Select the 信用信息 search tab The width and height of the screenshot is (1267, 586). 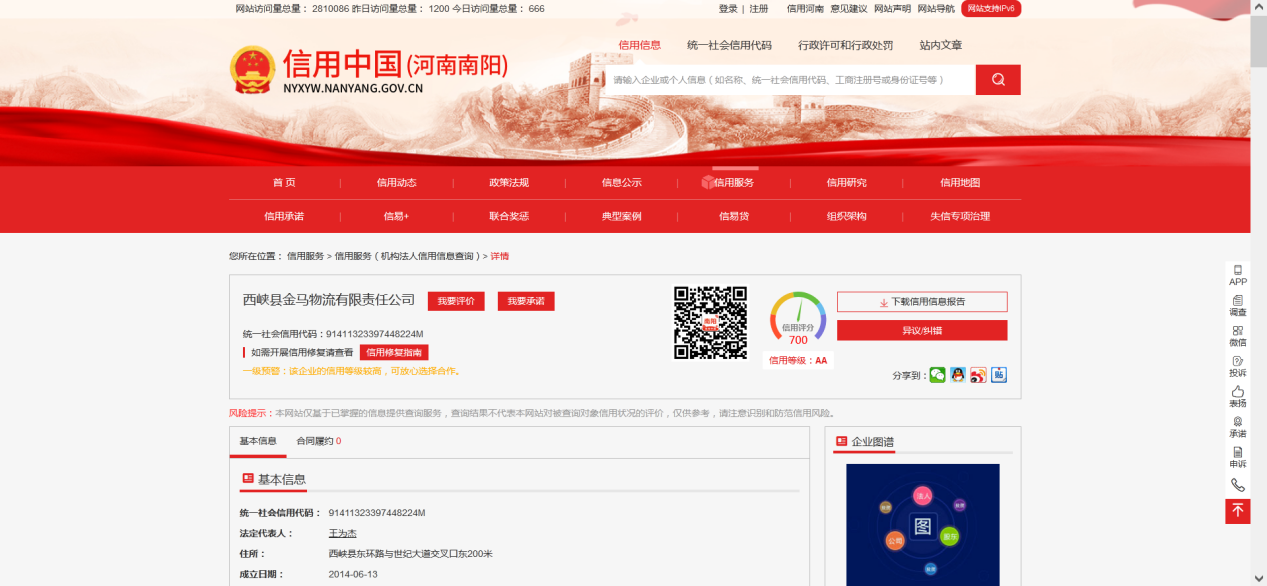click(639, 45)
